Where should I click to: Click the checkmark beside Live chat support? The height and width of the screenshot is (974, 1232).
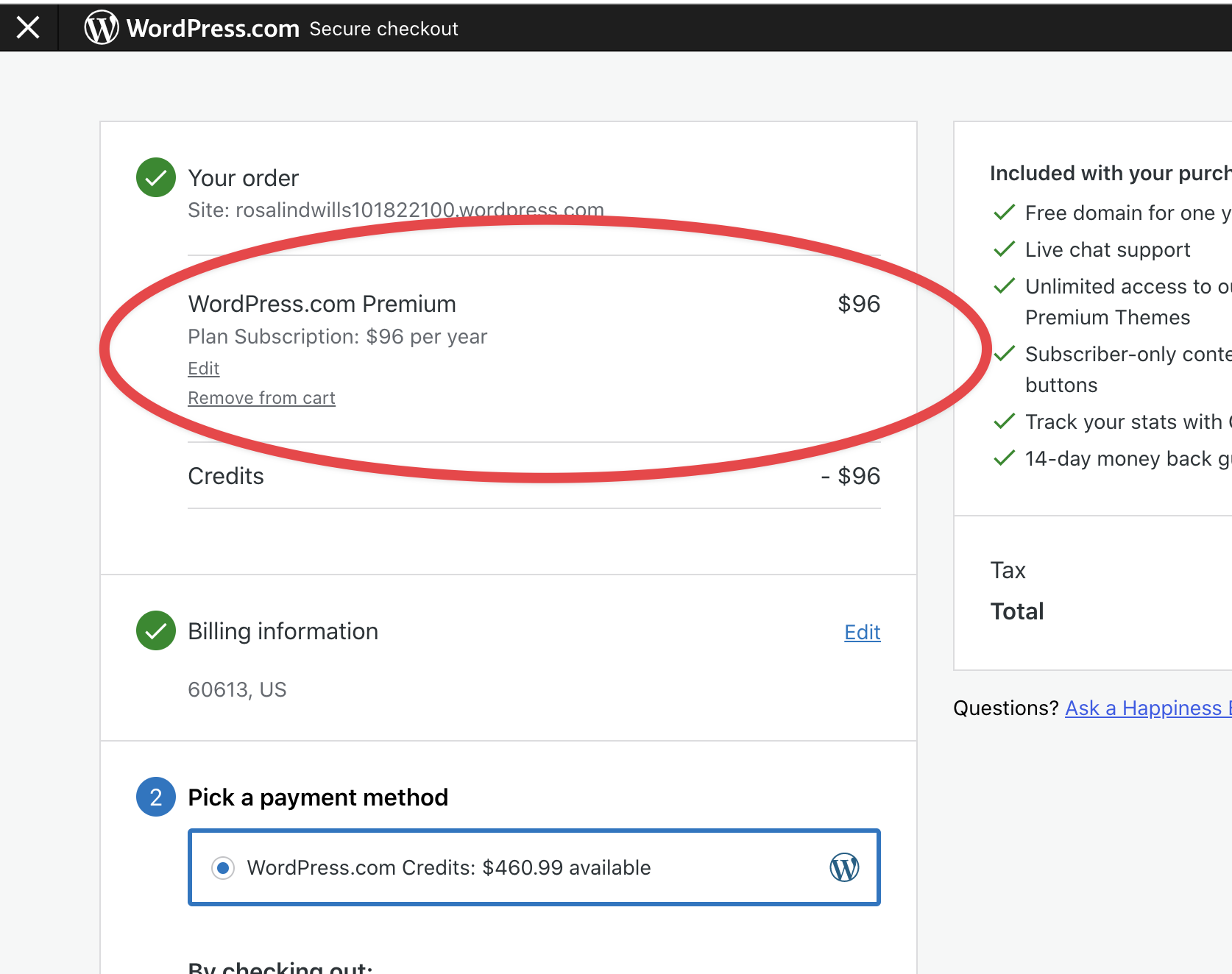1004,249
